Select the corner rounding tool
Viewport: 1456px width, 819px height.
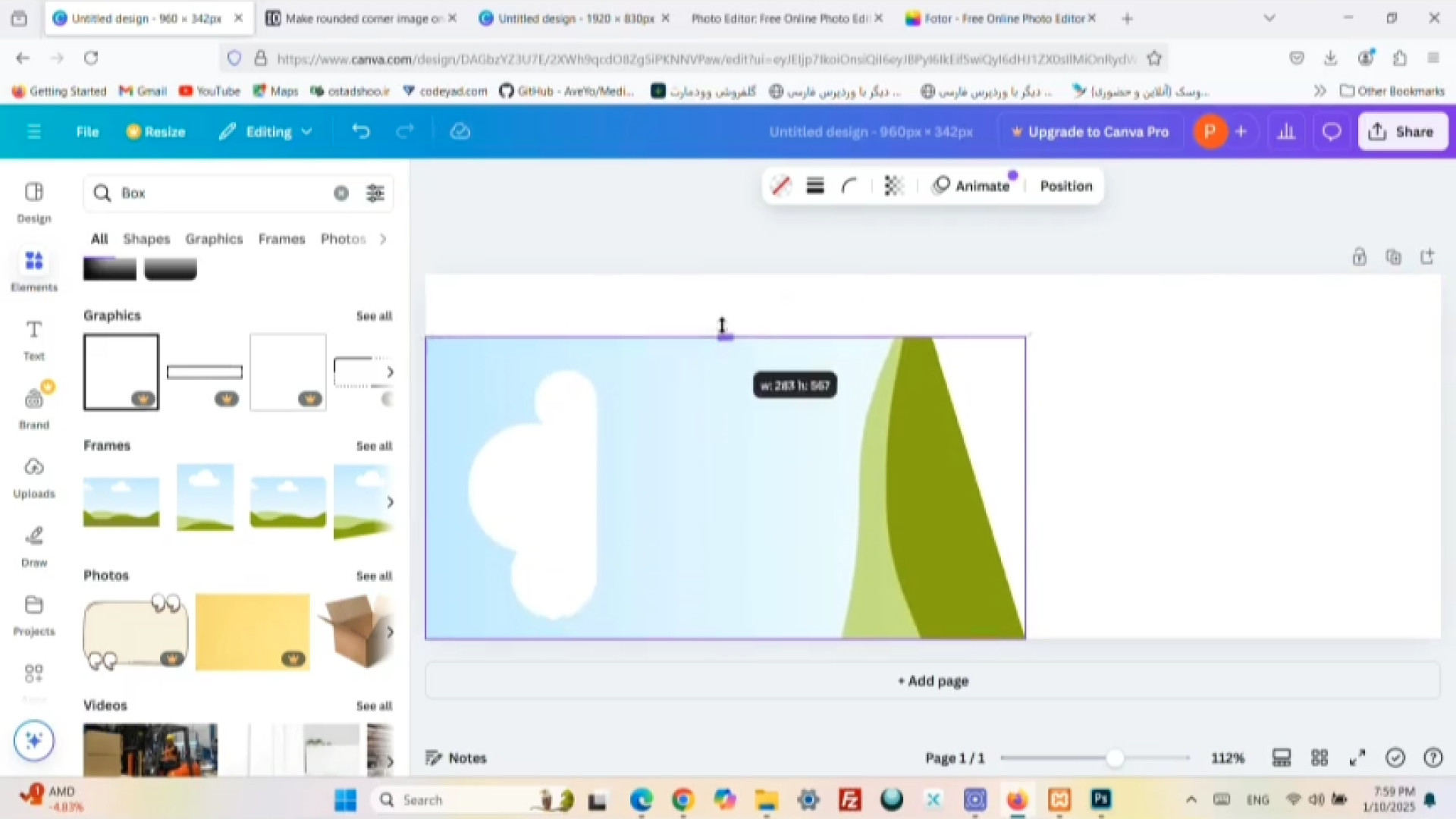click(x=849, y=186)
